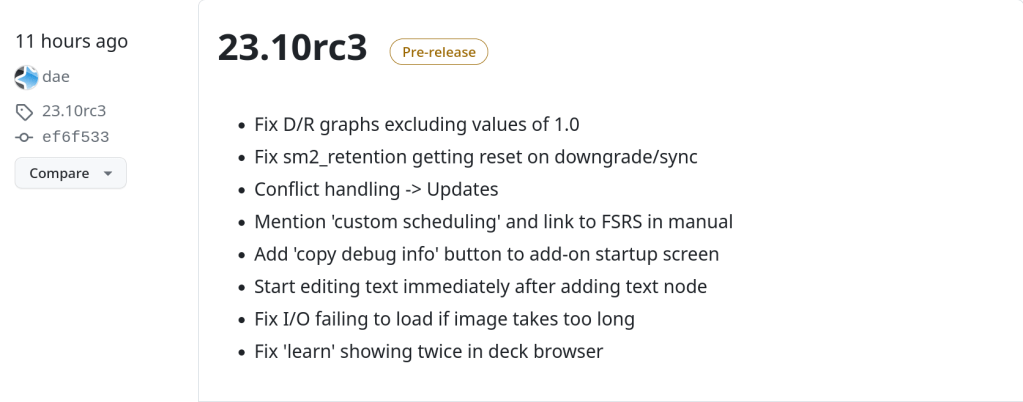Click the commit icon beside ef6f533
This screenshot has height=402, width=1023.
(x=25, y=137)
